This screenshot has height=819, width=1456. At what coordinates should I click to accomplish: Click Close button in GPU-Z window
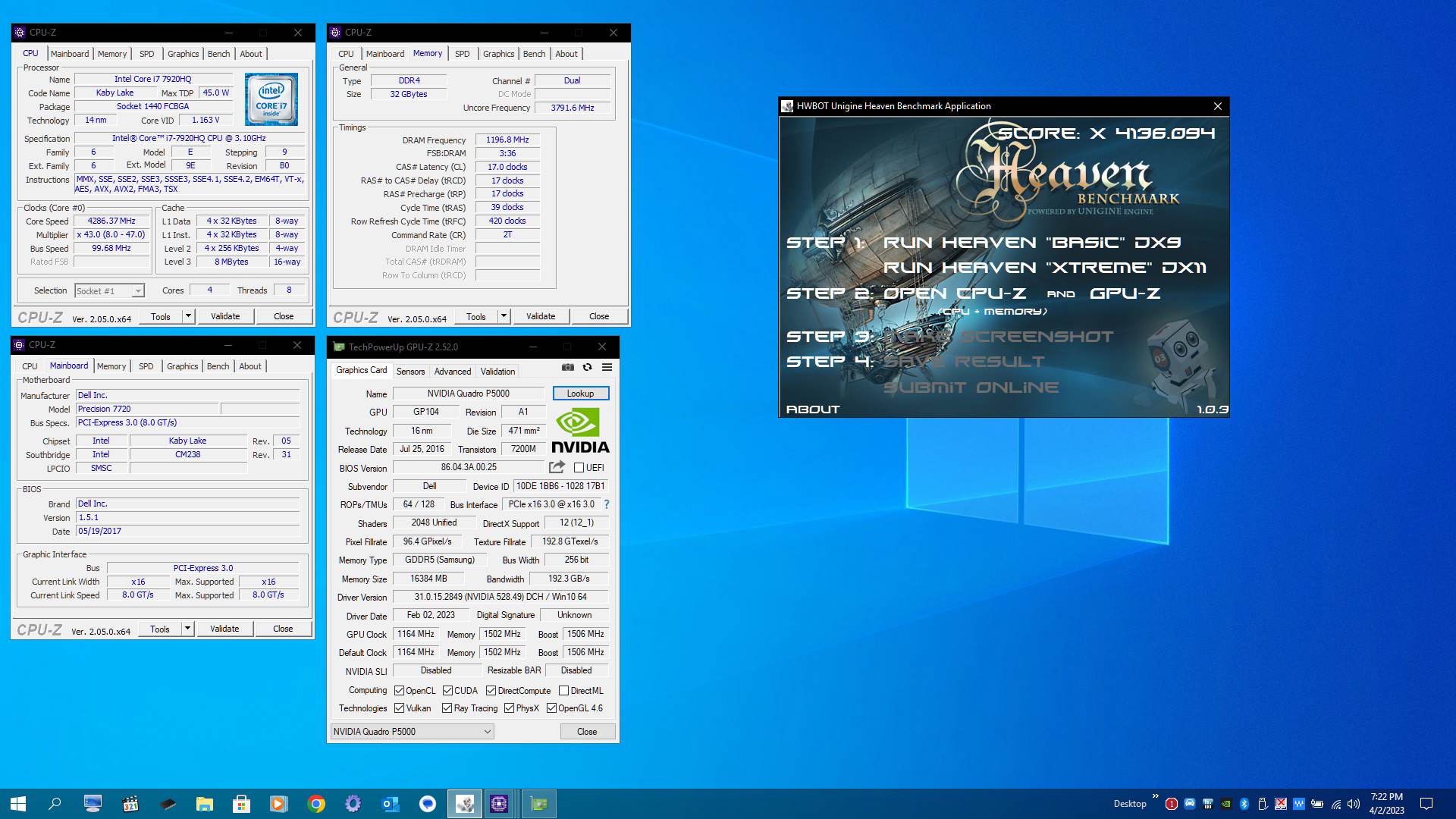587,732
